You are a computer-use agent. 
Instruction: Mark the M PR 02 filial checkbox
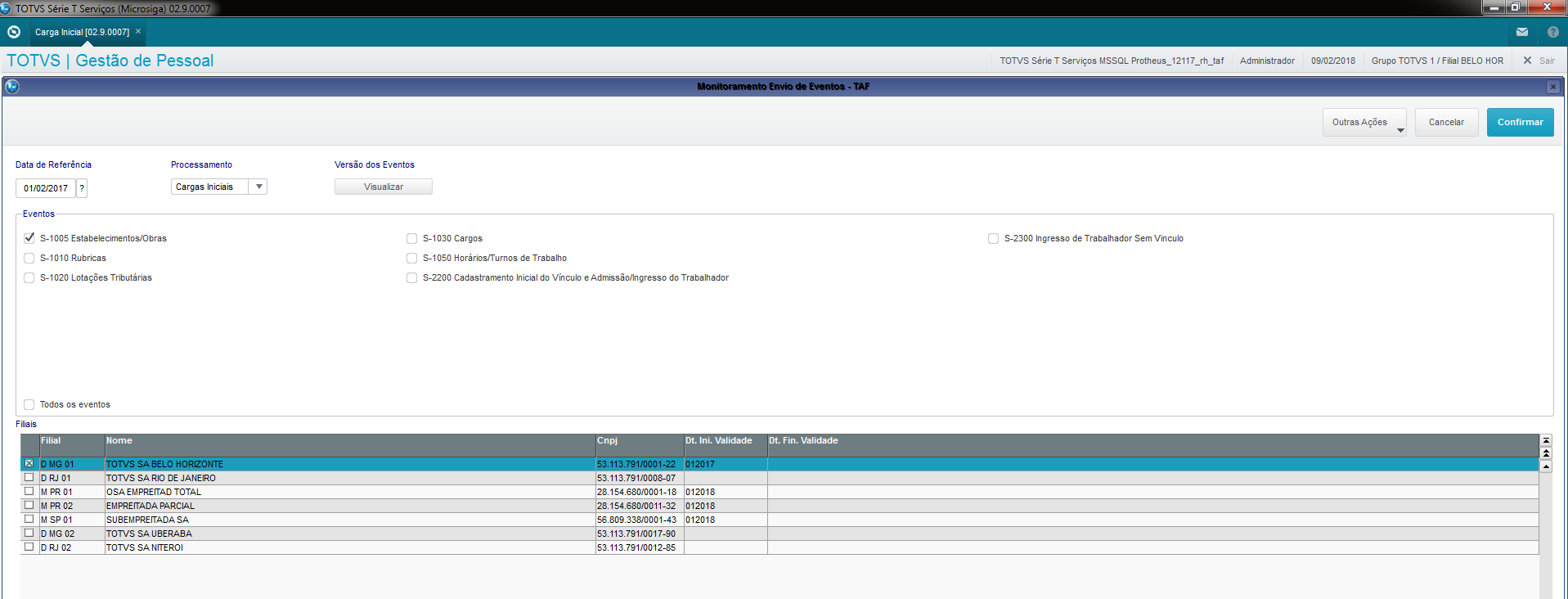click(x=29, y=505)
